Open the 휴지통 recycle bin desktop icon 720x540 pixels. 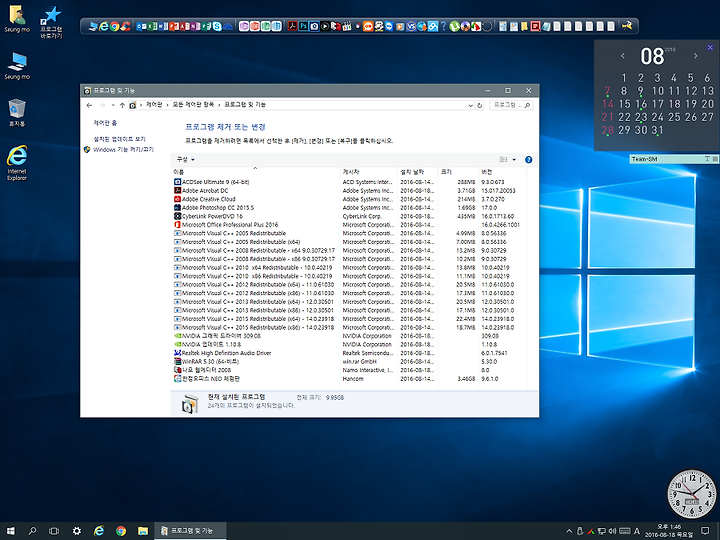[x=17, y=112]
